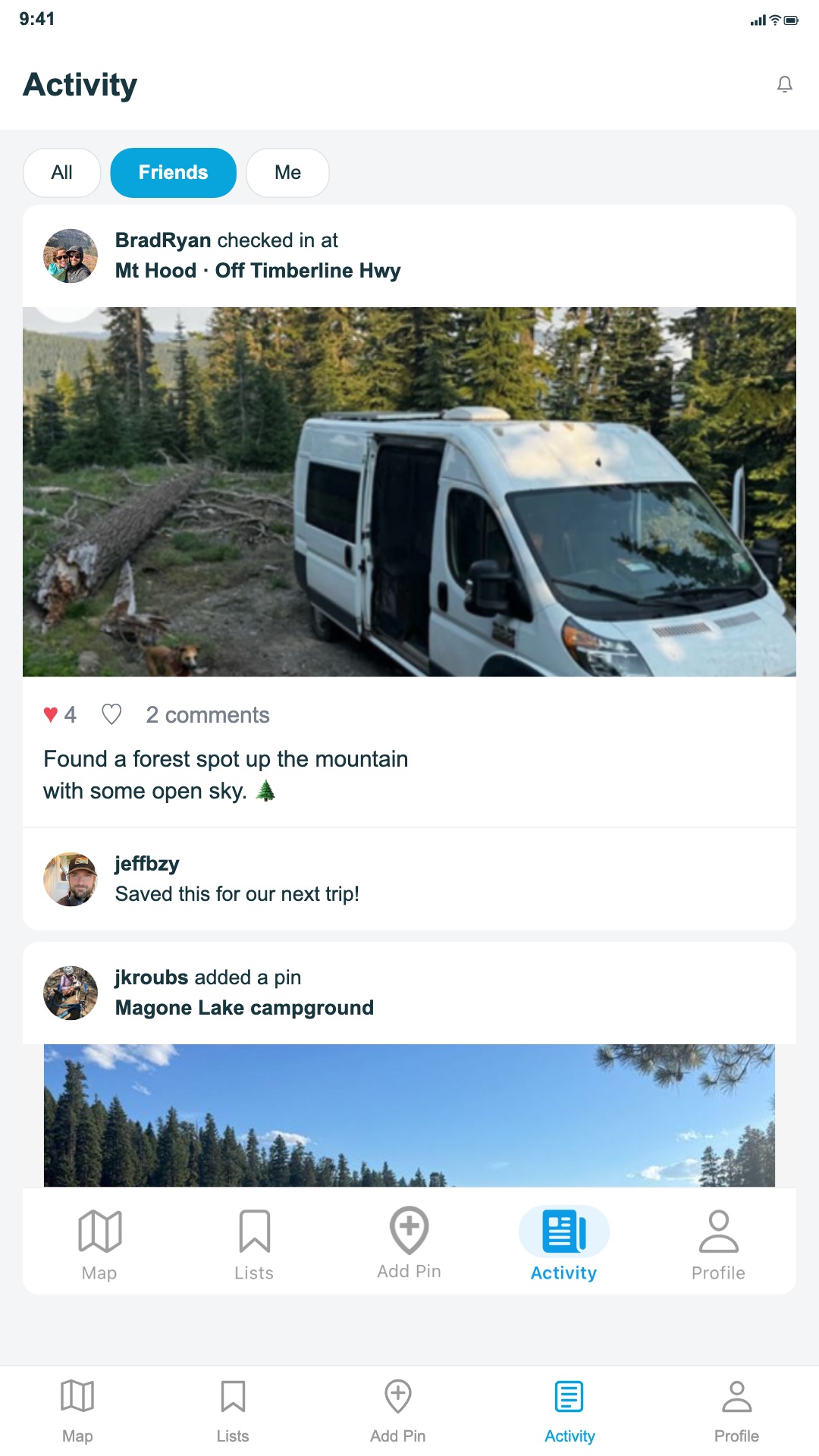Toggle the outline heart like button
This screenshot has width=819, height=1456.
coord(111,714)
